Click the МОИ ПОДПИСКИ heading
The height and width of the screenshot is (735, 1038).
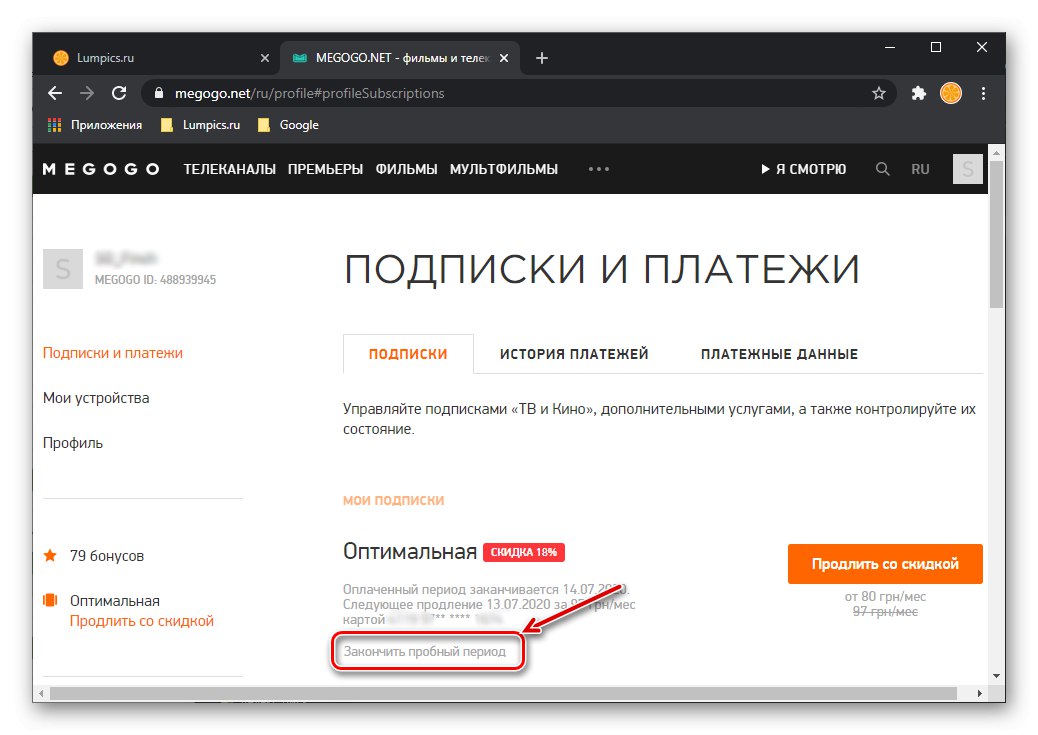(x=393, y=501)
